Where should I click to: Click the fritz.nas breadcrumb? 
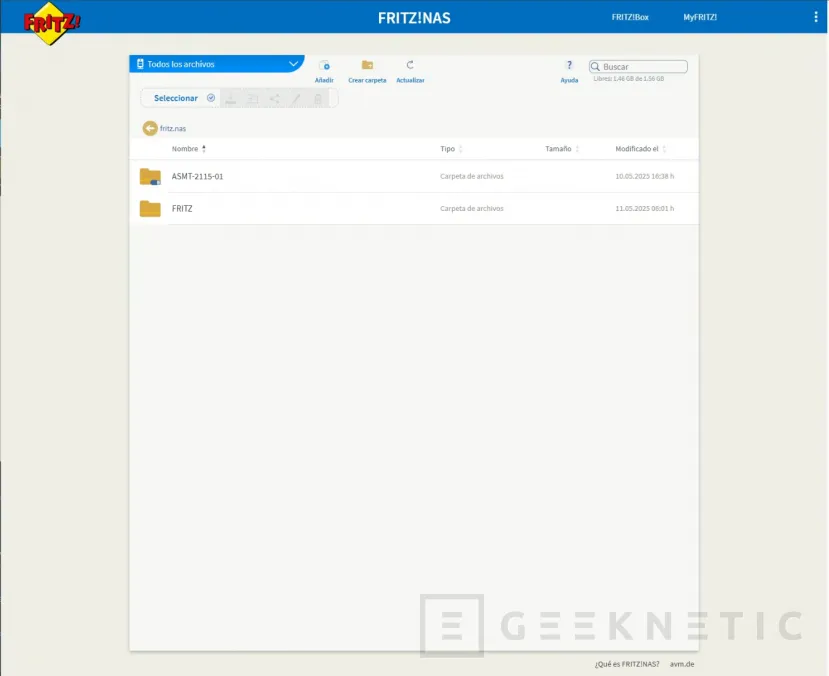tap(173, 128)
